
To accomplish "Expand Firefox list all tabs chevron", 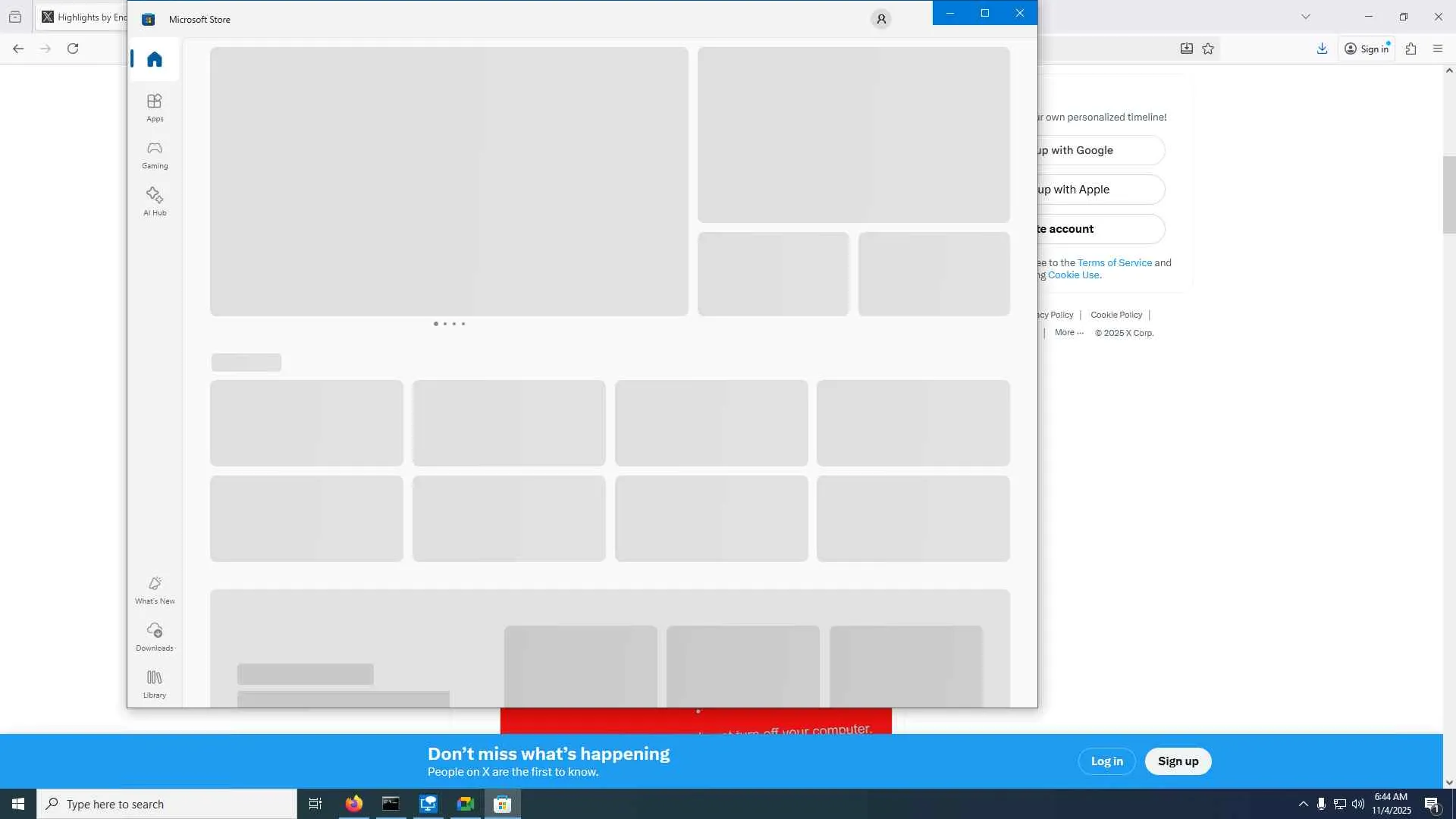I will point(1306,17).
